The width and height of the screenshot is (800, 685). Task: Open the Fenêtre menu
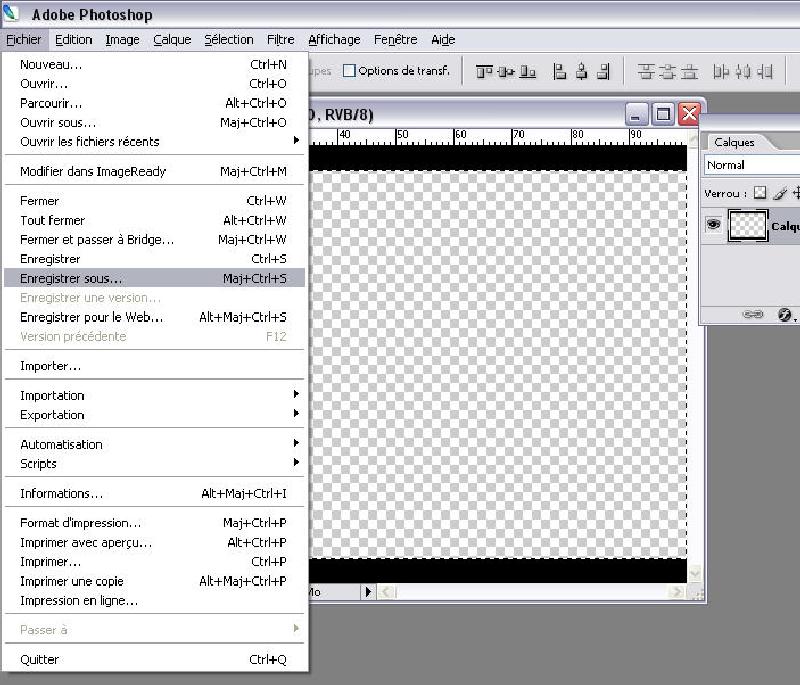point(395,39)
